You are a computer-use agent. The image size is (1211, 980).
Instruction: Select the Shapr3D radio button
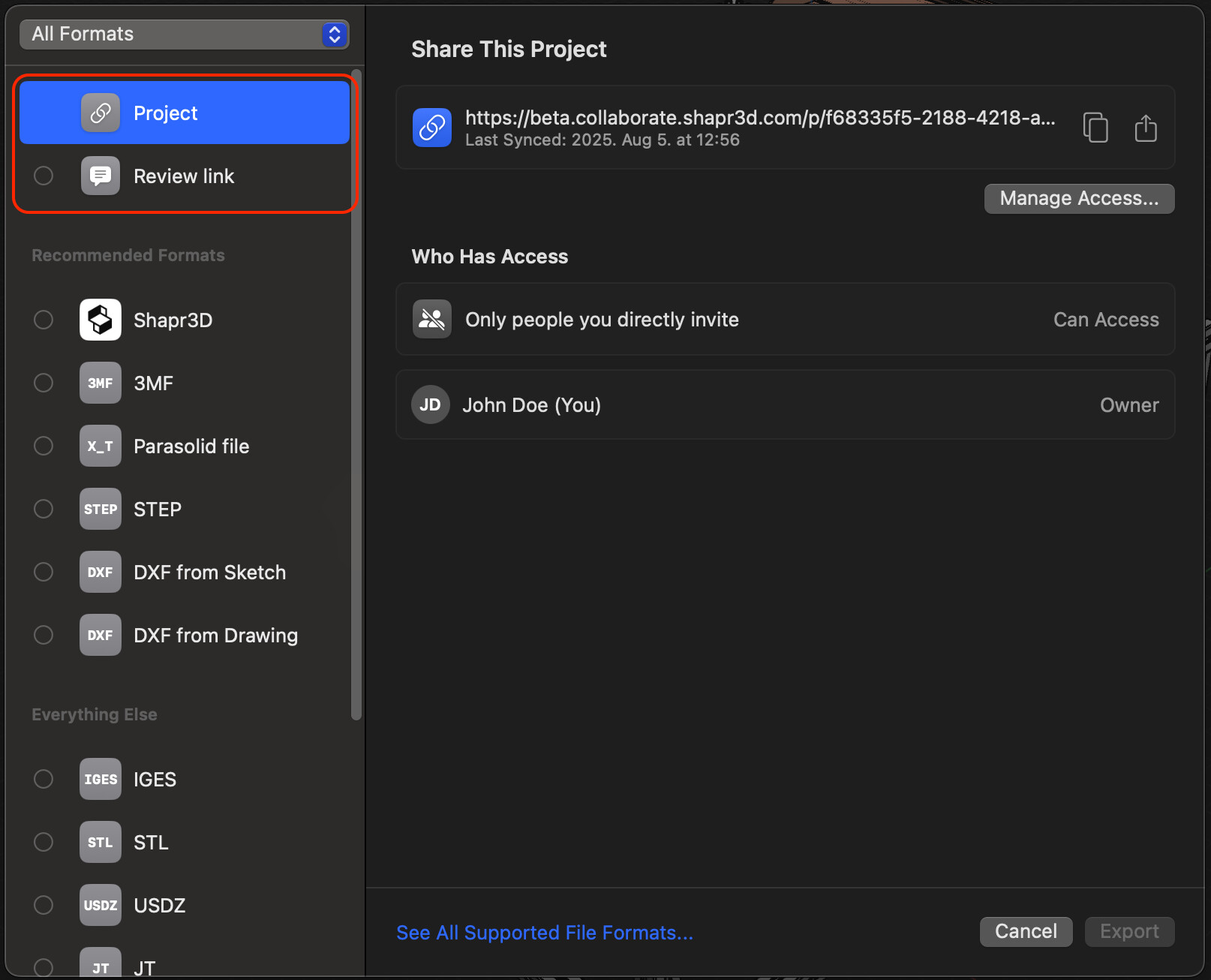[44, 320]
